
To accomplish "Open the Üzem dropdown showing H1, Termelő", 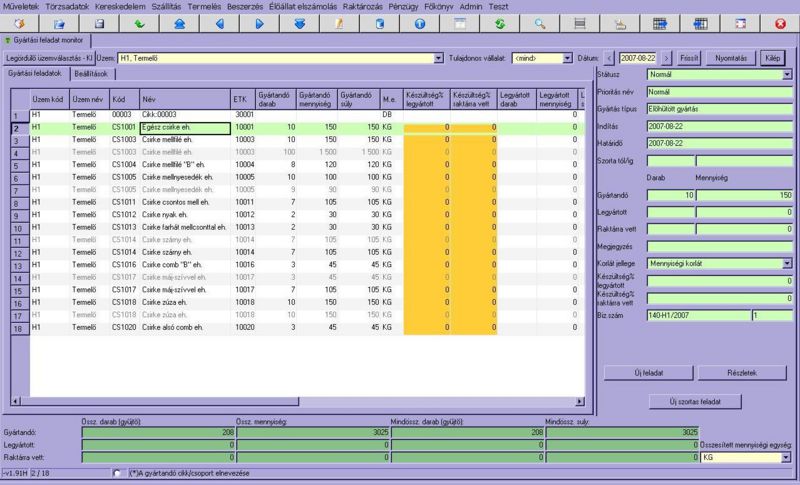I will [x=439, y=58].
